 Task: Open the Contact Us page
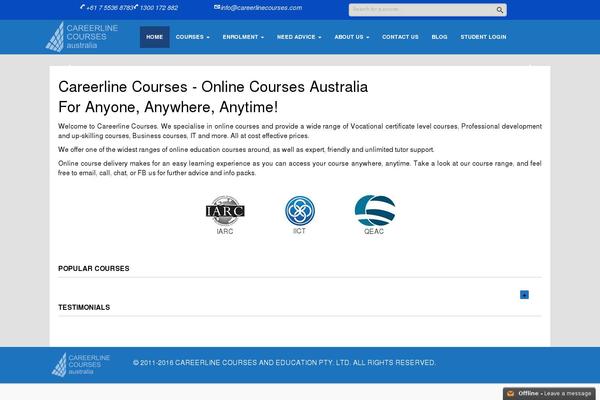click(x=400, y=37)
